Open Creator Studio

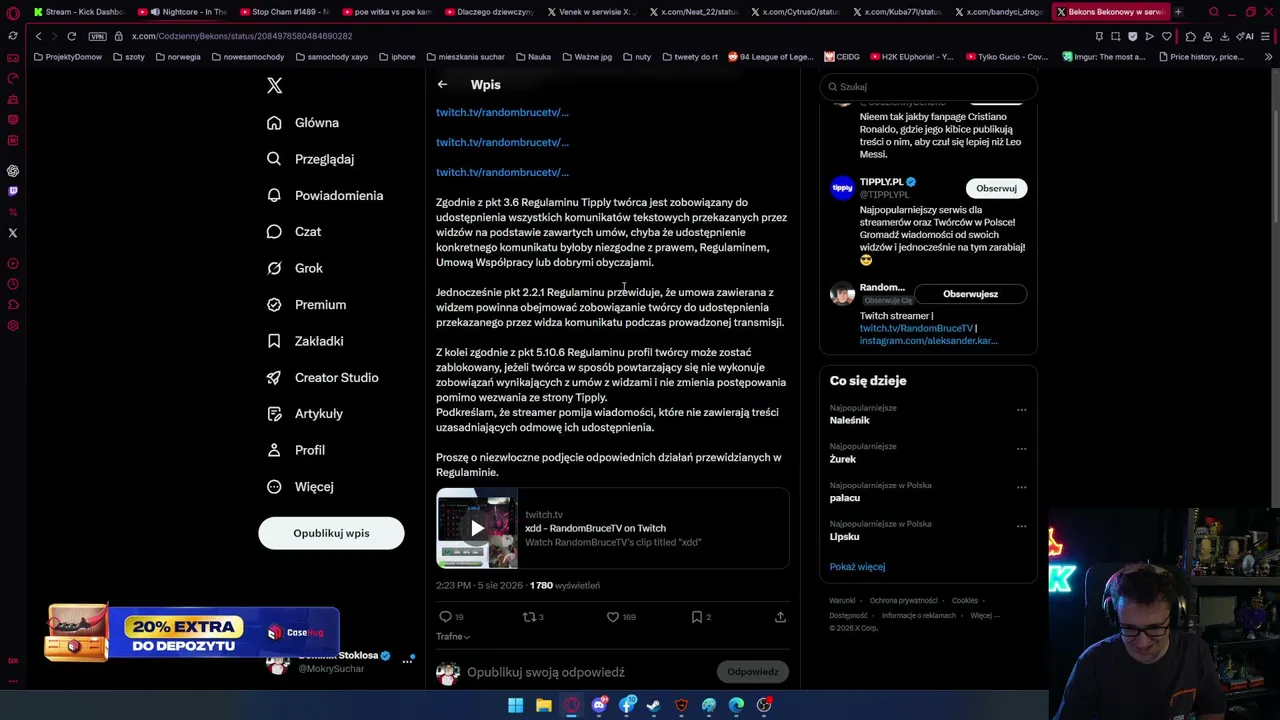point(322,378)
